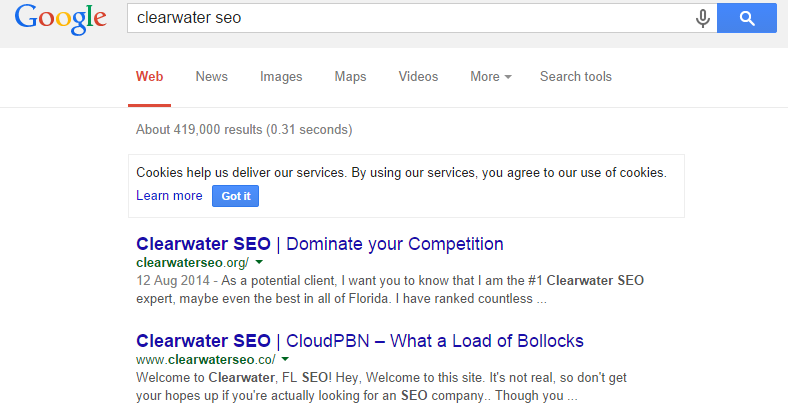Expand the www.clearwaterseo.co green arrow menu
Screen dimensions: 788x419
pyautogui.click(x=285, y=359)
